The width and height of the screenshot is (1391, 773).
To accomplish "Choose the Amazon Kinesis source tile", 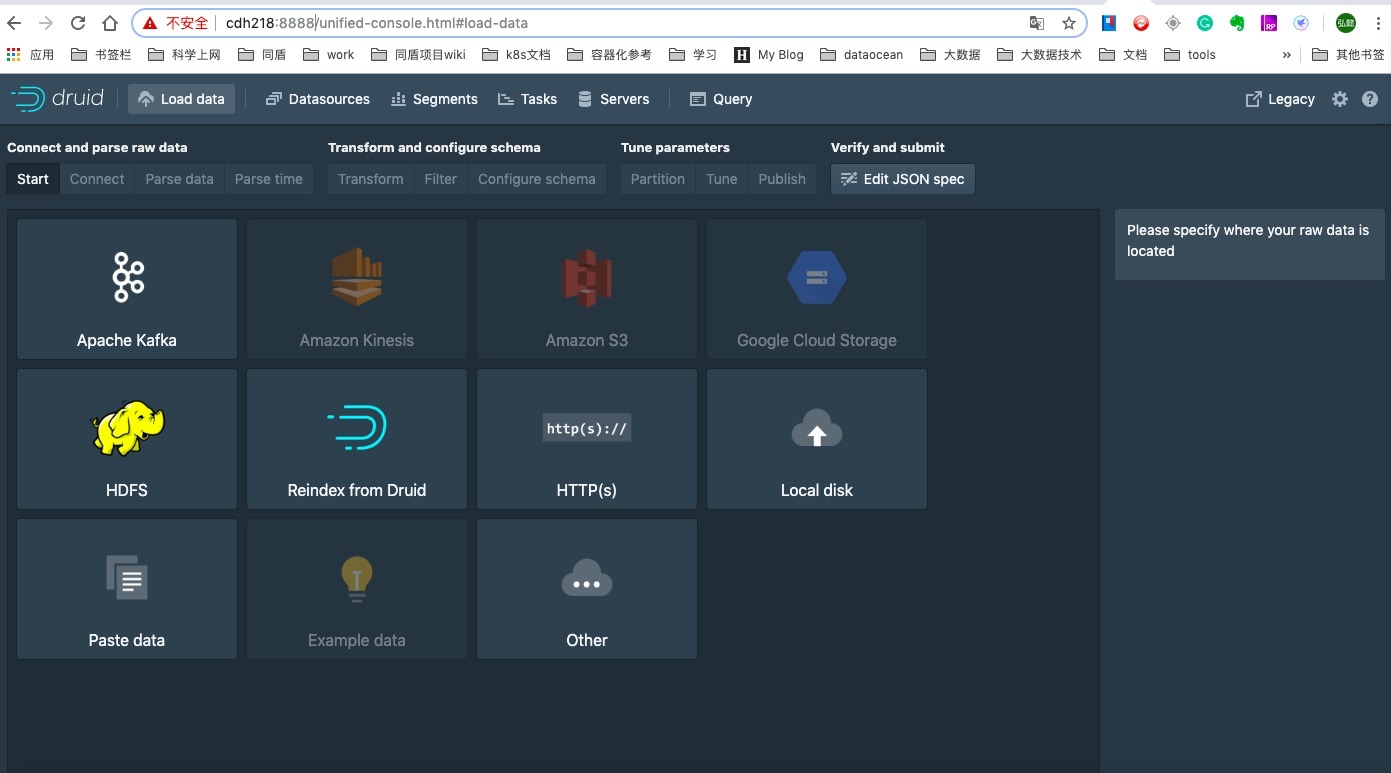I will coord(357,289).
